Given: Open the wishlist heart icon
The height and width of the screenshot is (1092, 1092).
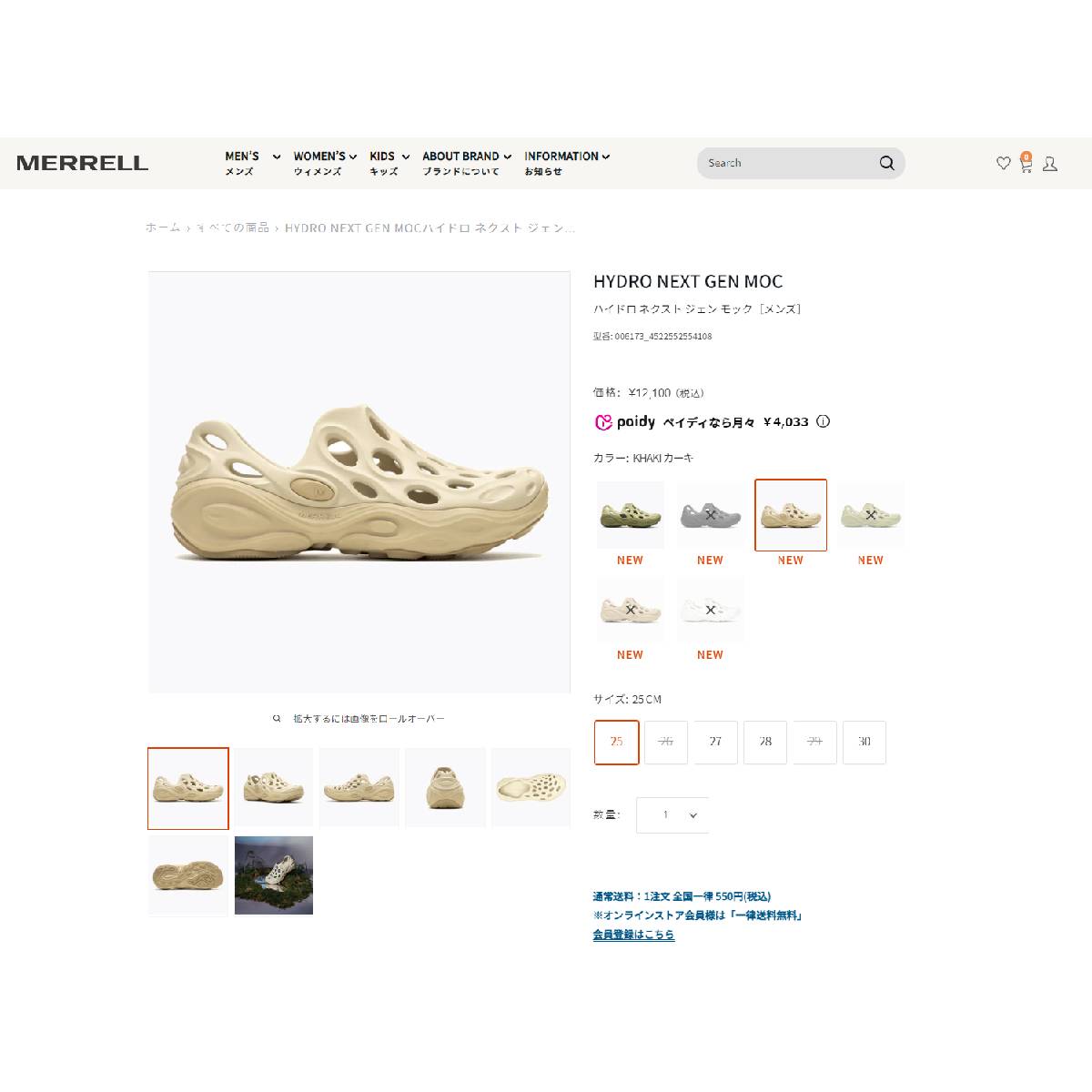Looking at the screenshot, I should [1003, 163].
